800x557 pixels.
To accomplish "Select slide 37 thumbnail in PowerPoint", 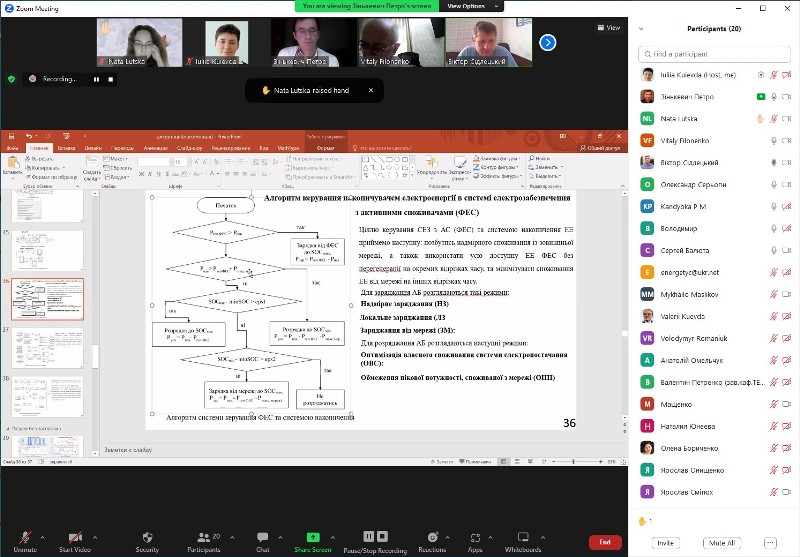I will 47,347.
